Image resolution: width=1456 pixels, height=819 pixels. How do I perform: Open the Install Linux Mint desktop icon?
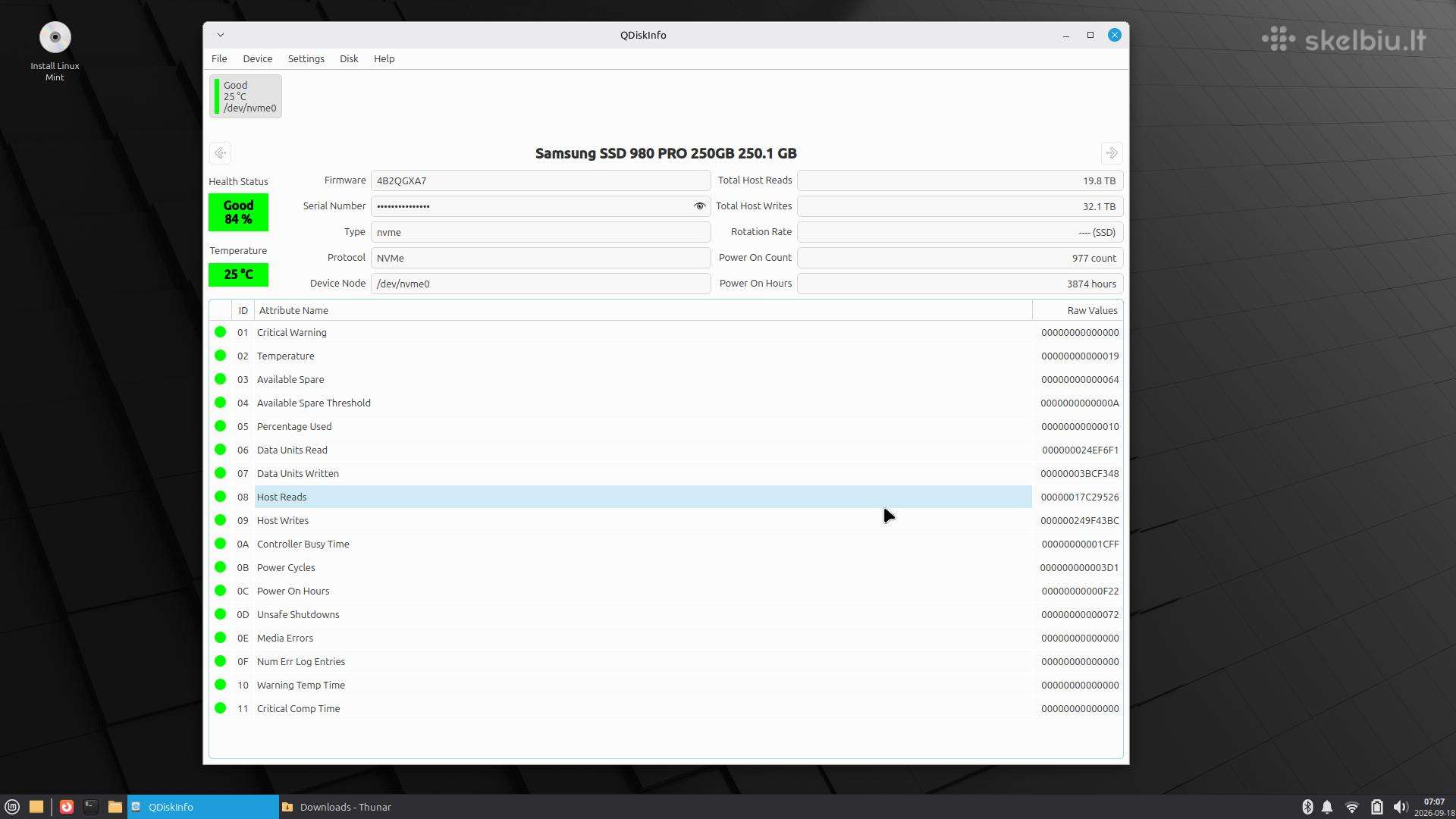tap(55, 52)
